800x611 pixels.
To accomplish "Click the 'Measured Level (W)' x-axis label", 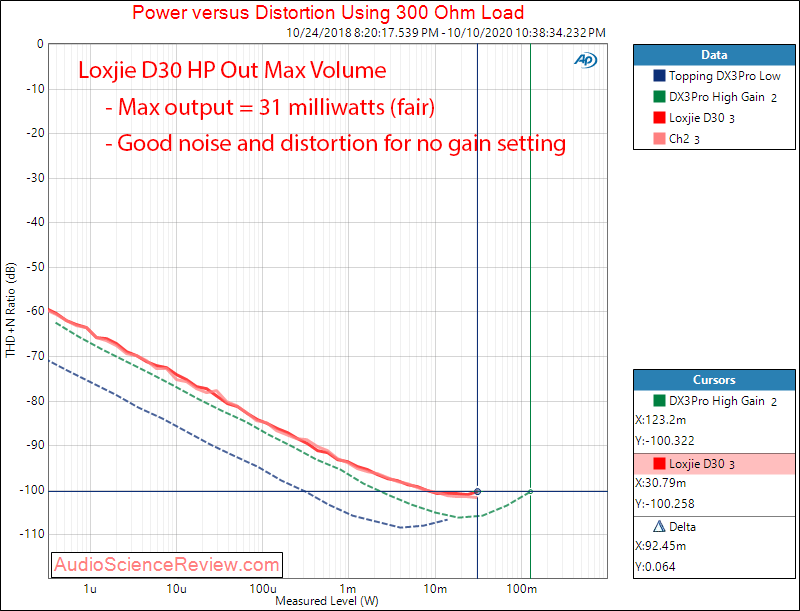I will 327,601.
